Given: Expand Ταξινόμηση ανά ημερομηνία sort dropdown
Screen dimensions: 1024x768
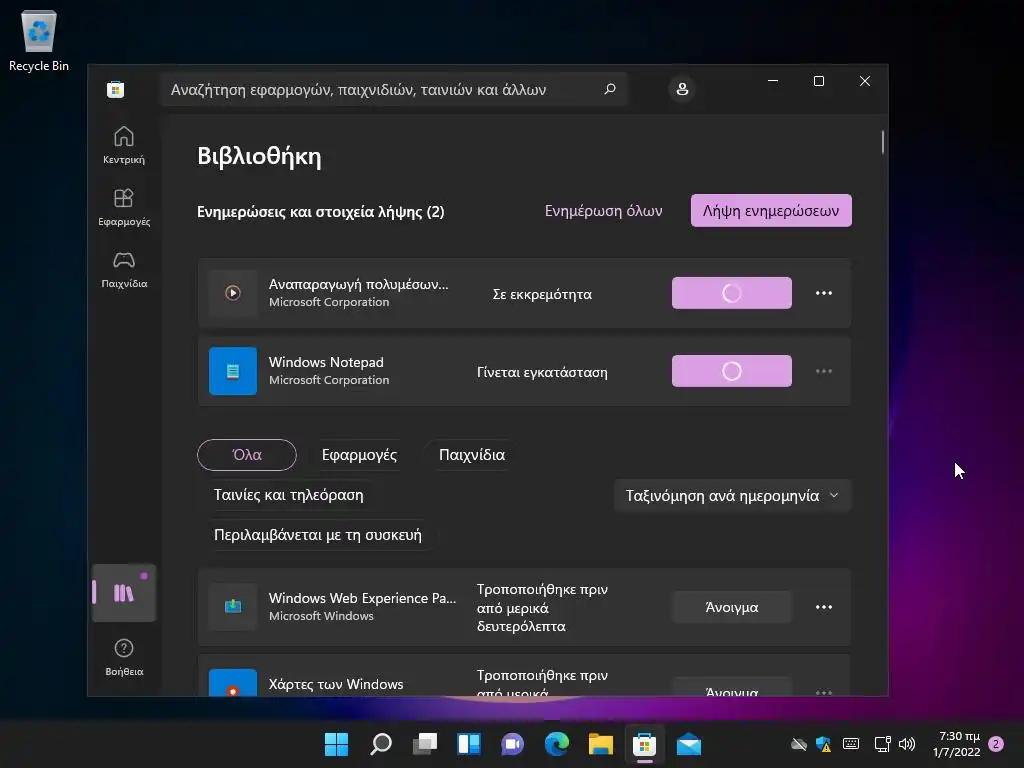Looking at the screenshot, I should (732, 496).
